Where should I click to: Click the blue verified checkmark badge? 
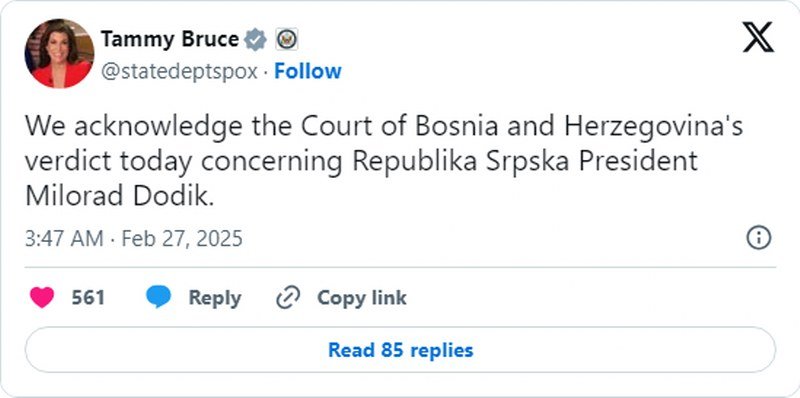(255, 40)
